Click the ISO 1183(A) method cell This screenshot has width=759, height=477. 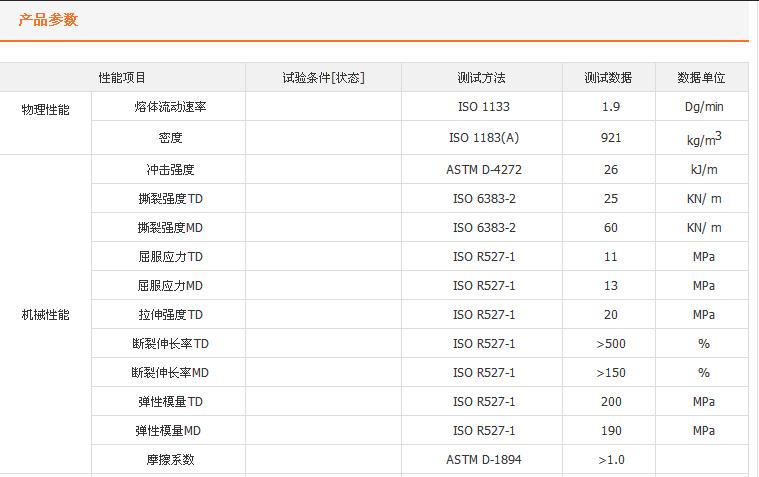click(483, 138)
